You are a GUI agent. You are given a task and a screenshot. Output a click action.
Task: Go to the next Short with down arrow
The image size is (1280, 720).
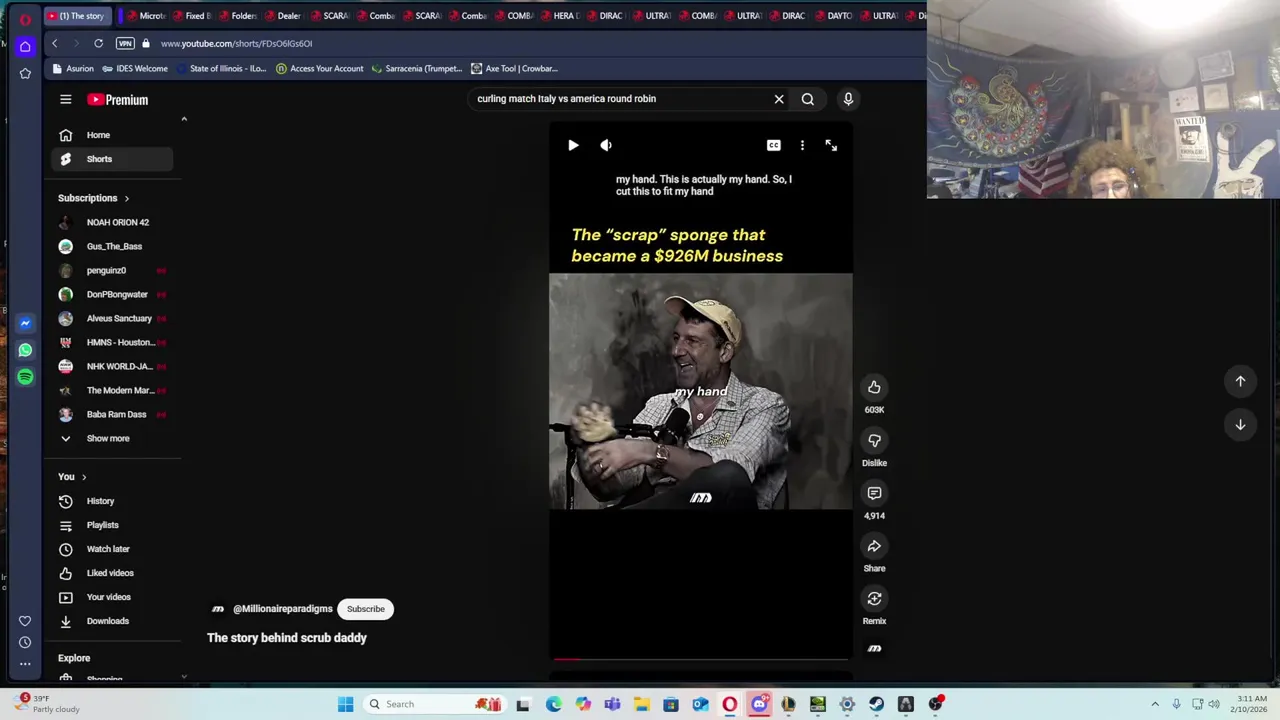pyautogui.click(x=1240, y=424)
